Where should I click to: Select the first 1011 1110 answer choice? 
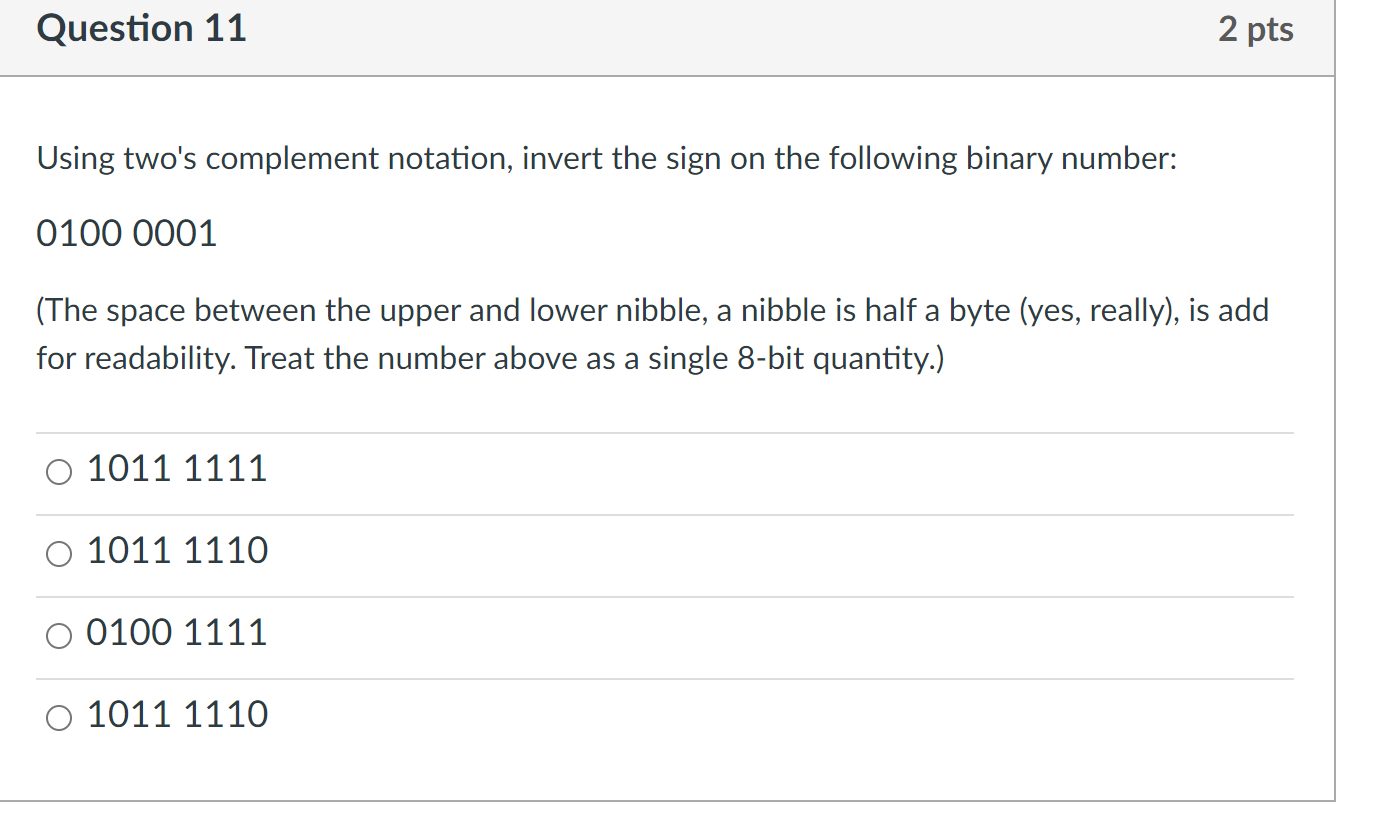pos(58,553)
